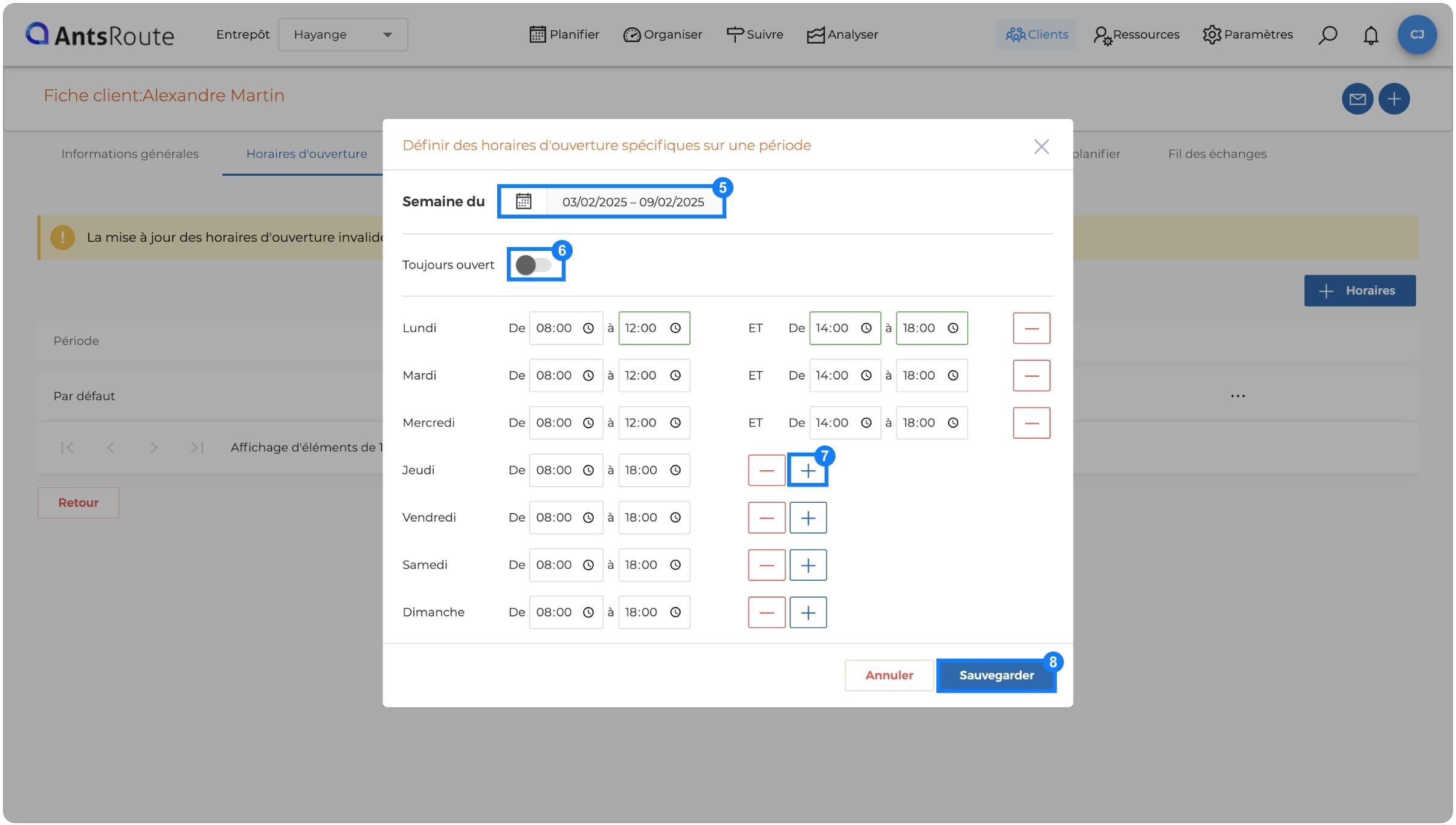
Task: Edit Mardi afternoon end time 18:00
Action: (932, 375)
